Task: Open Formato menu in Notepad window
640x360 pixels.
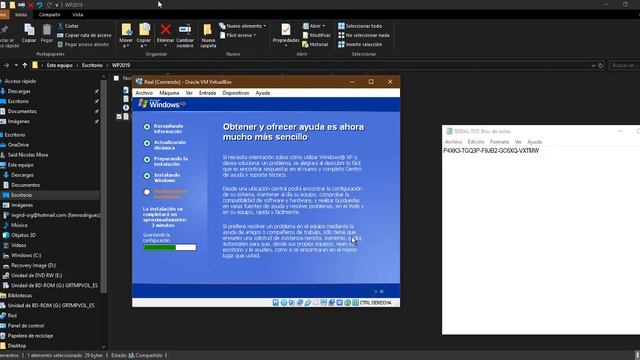Action: tap(499, 142)
